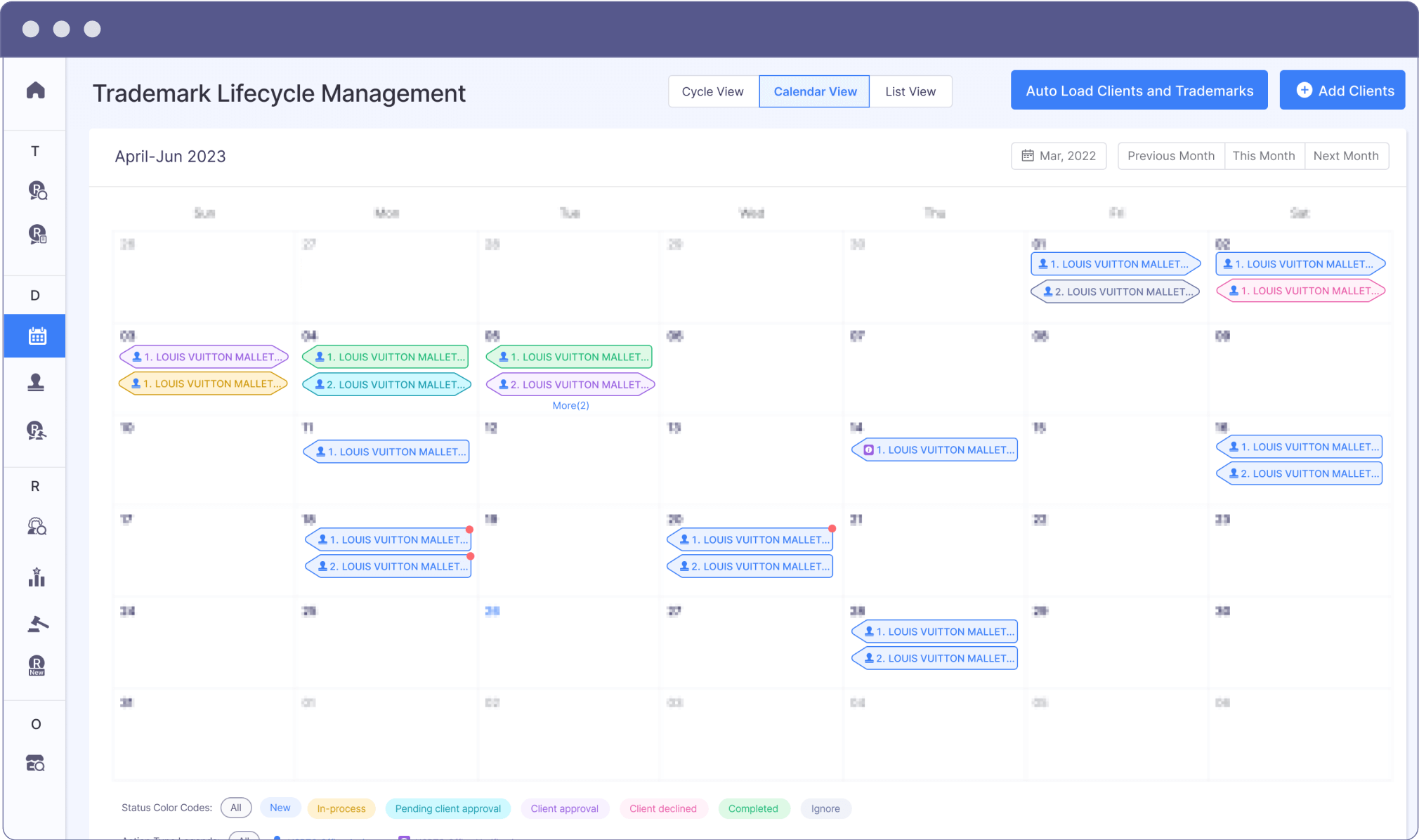The width and height of the screenshot is (1419, 840).
Task: Filter by In-process status code
Action: (x=341, y=808)
